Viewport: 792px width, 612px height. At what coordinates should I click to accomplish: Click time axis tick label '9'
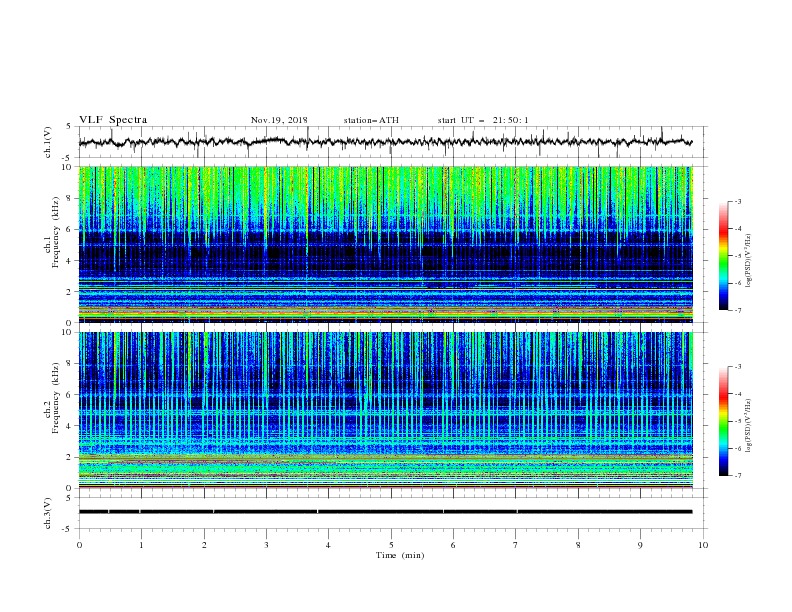(640, 545)
